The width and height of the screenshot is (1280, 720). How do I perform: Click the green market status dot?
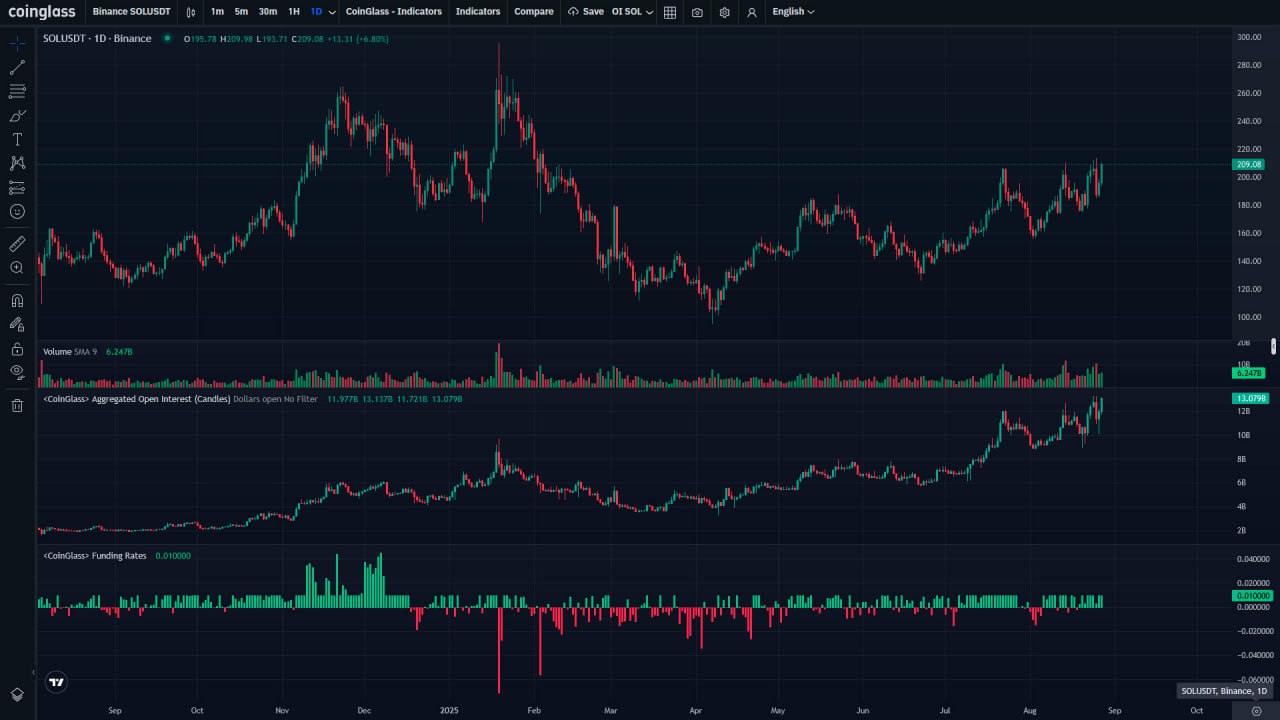pos(167,39)
